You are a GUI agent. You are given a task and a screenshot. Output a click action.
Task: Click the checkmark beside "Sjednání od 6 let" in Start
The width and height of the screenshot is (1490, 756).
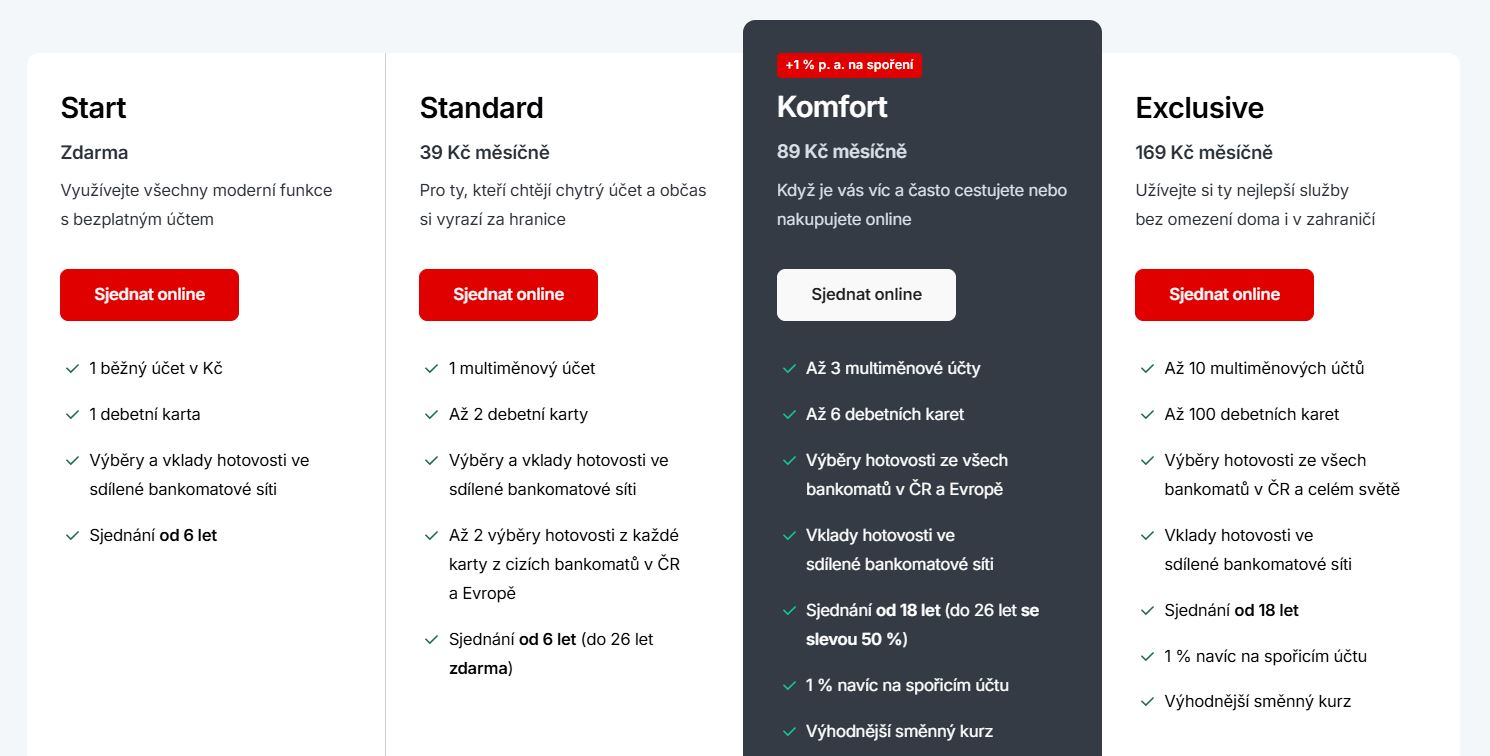pyautogui.click(x=72, y=536)
